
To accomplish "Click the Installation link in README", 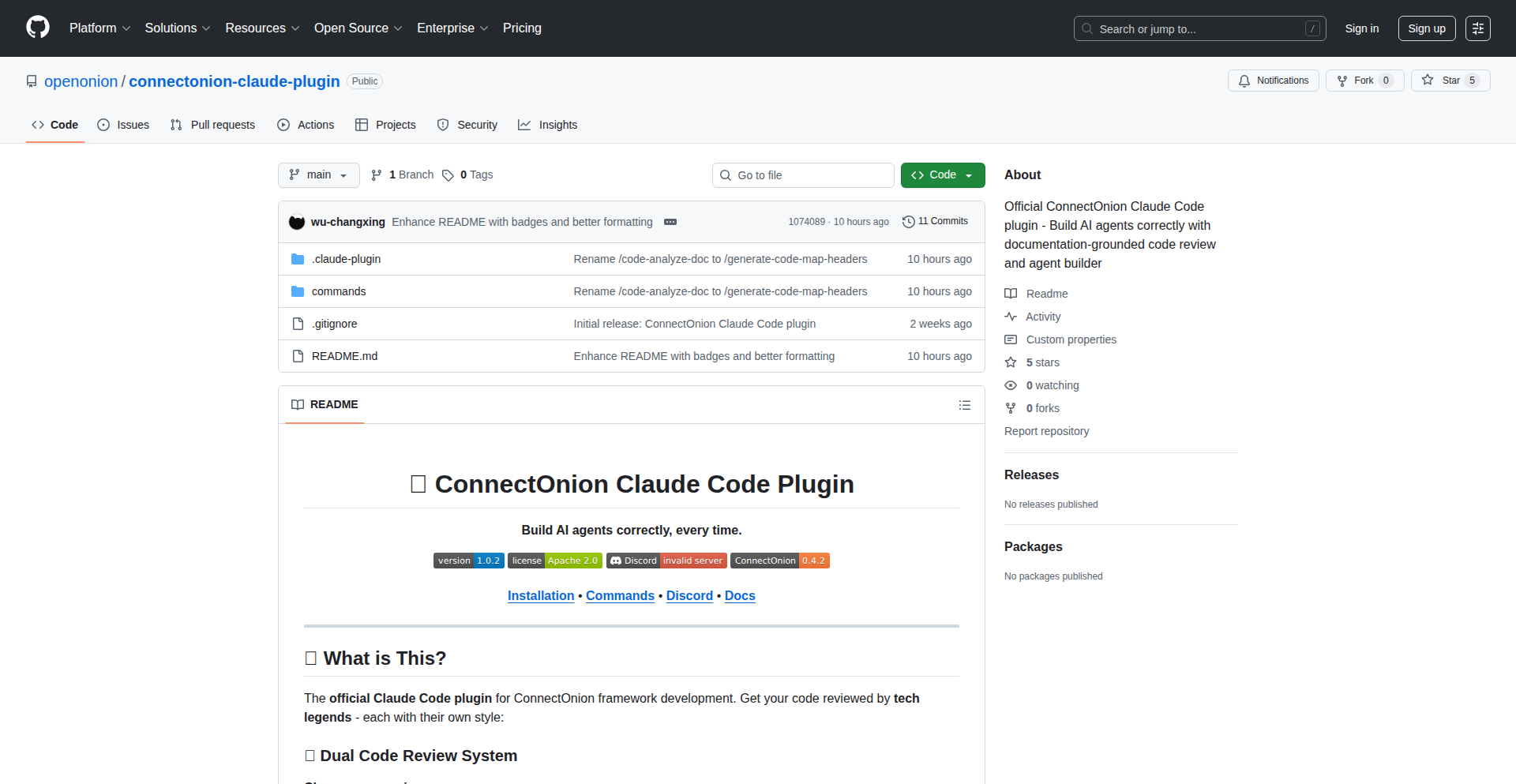I will 540,596.
